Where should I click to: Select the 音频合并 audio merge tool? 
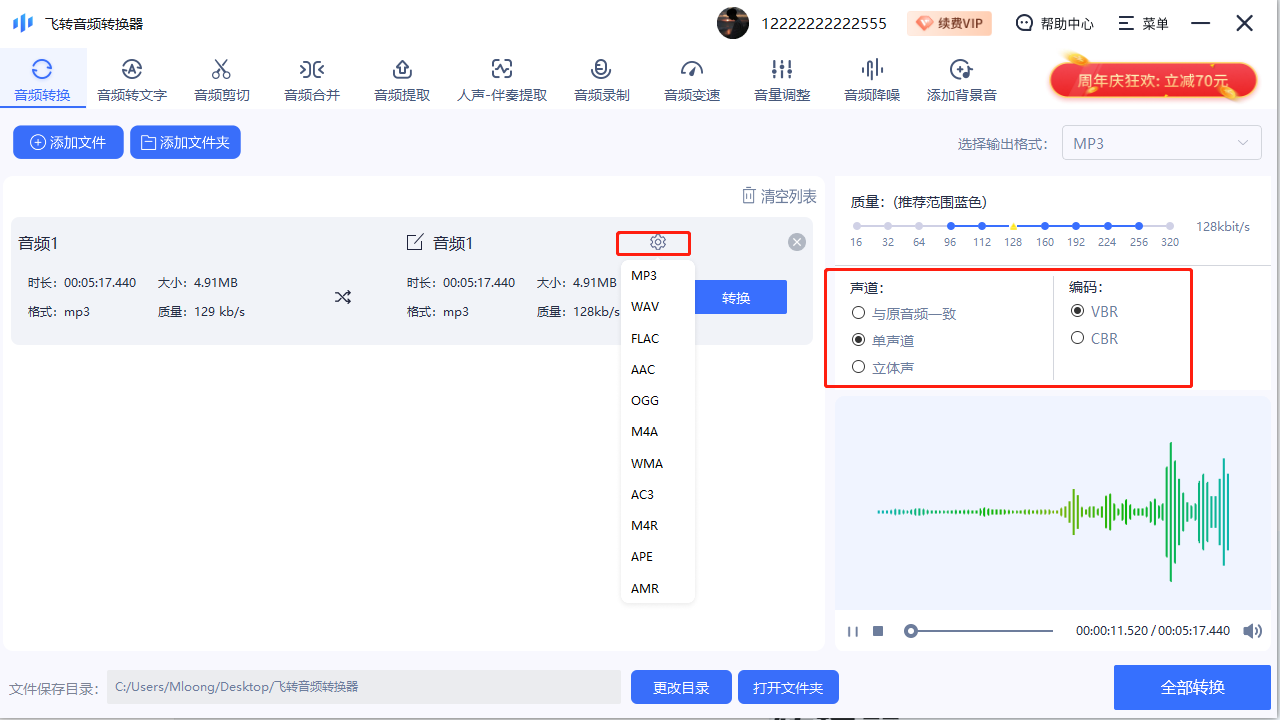pyautogui.click(x=311, y=78)
